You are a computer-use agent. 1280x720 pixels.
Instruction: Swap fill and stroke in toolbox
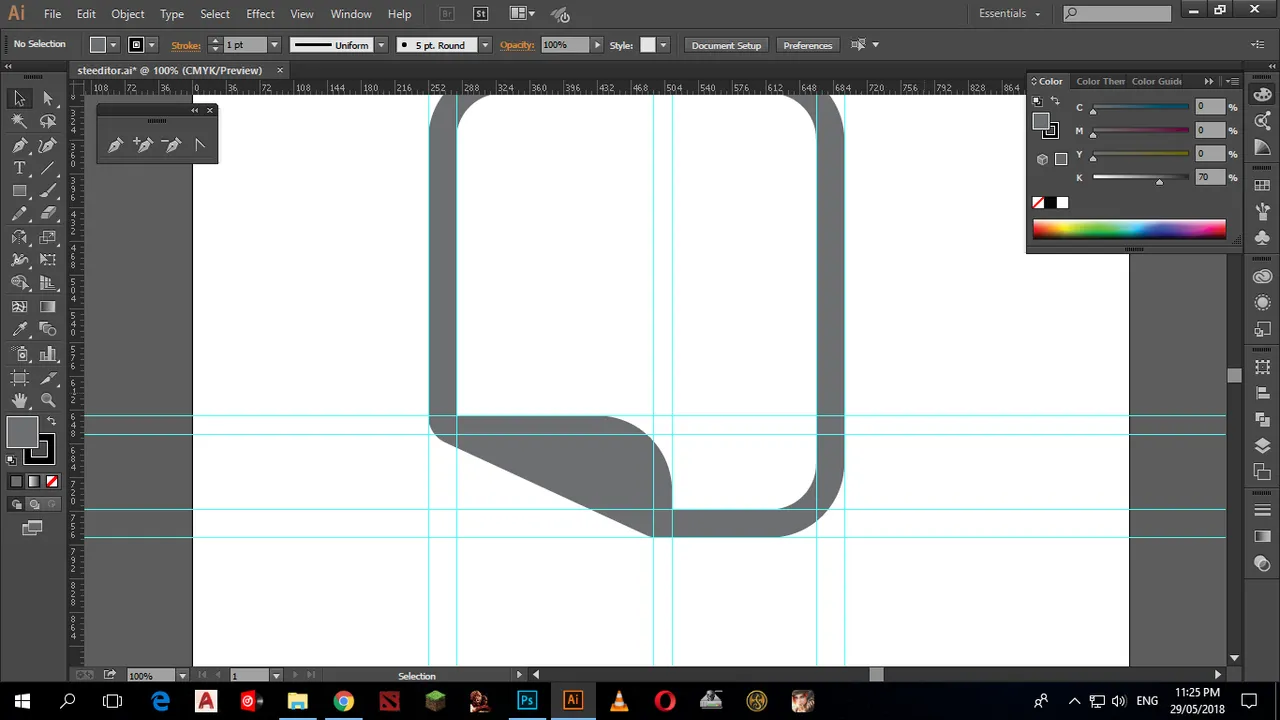(52, 421)
